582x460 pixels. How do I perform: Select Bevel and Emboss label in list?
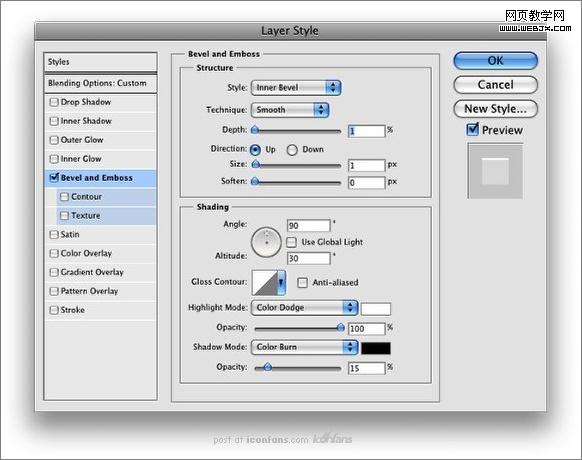point(97,178)
